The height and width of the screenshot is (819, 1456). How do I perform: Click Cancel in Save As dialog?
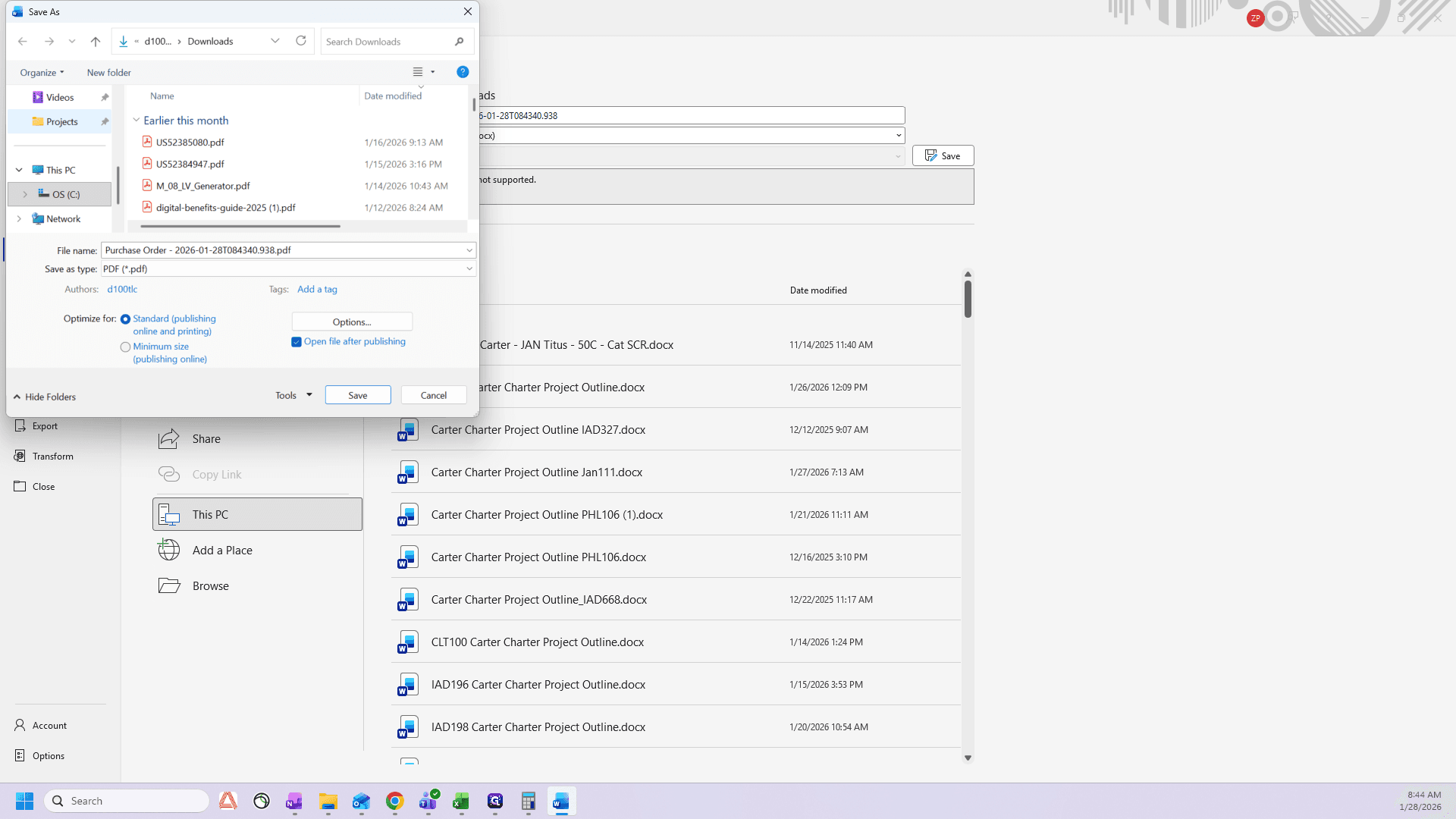(434, 395)
